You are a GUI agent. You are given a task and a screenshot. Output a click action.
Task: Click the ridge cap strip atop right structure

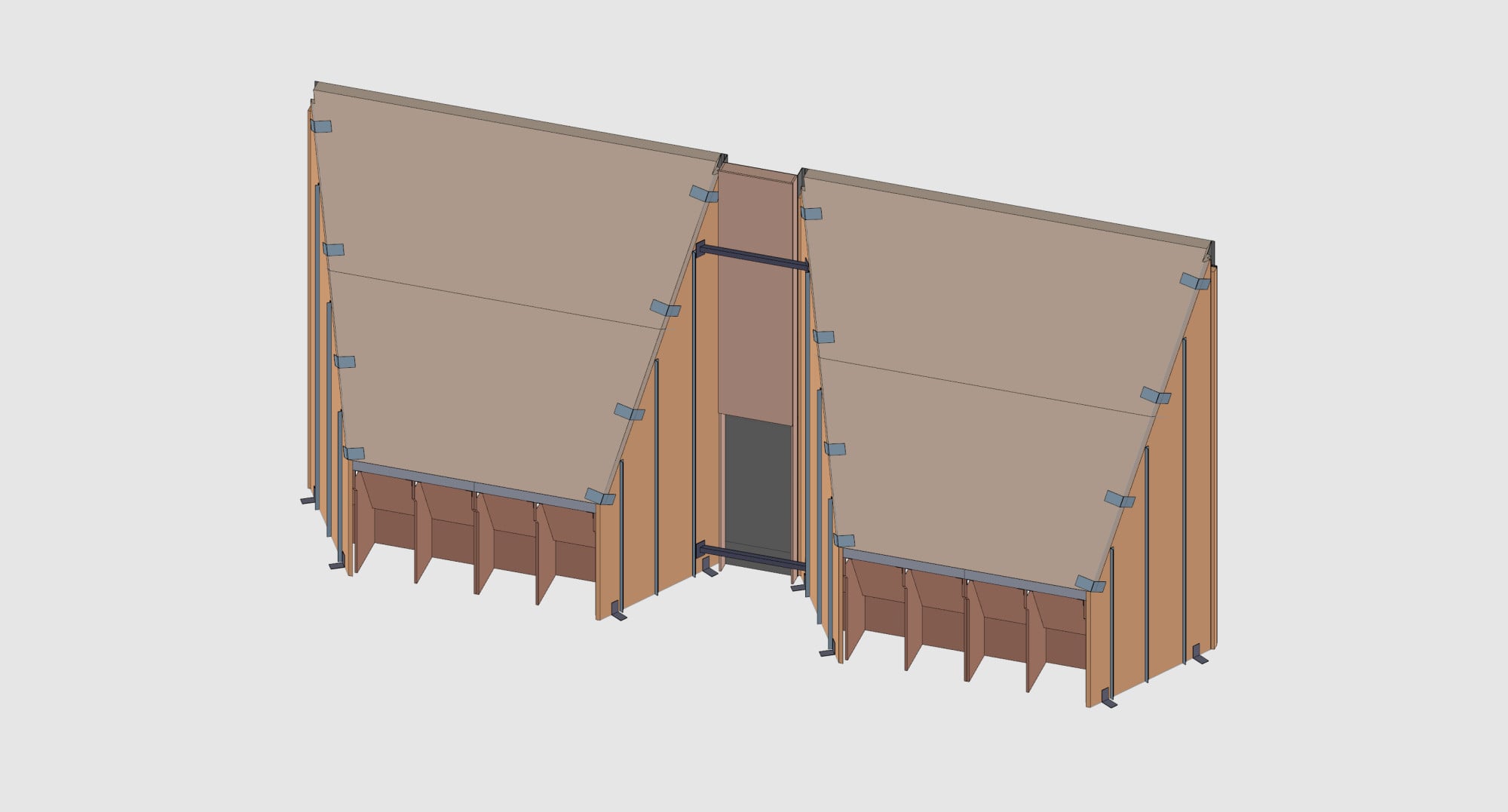click(1003, 207)
